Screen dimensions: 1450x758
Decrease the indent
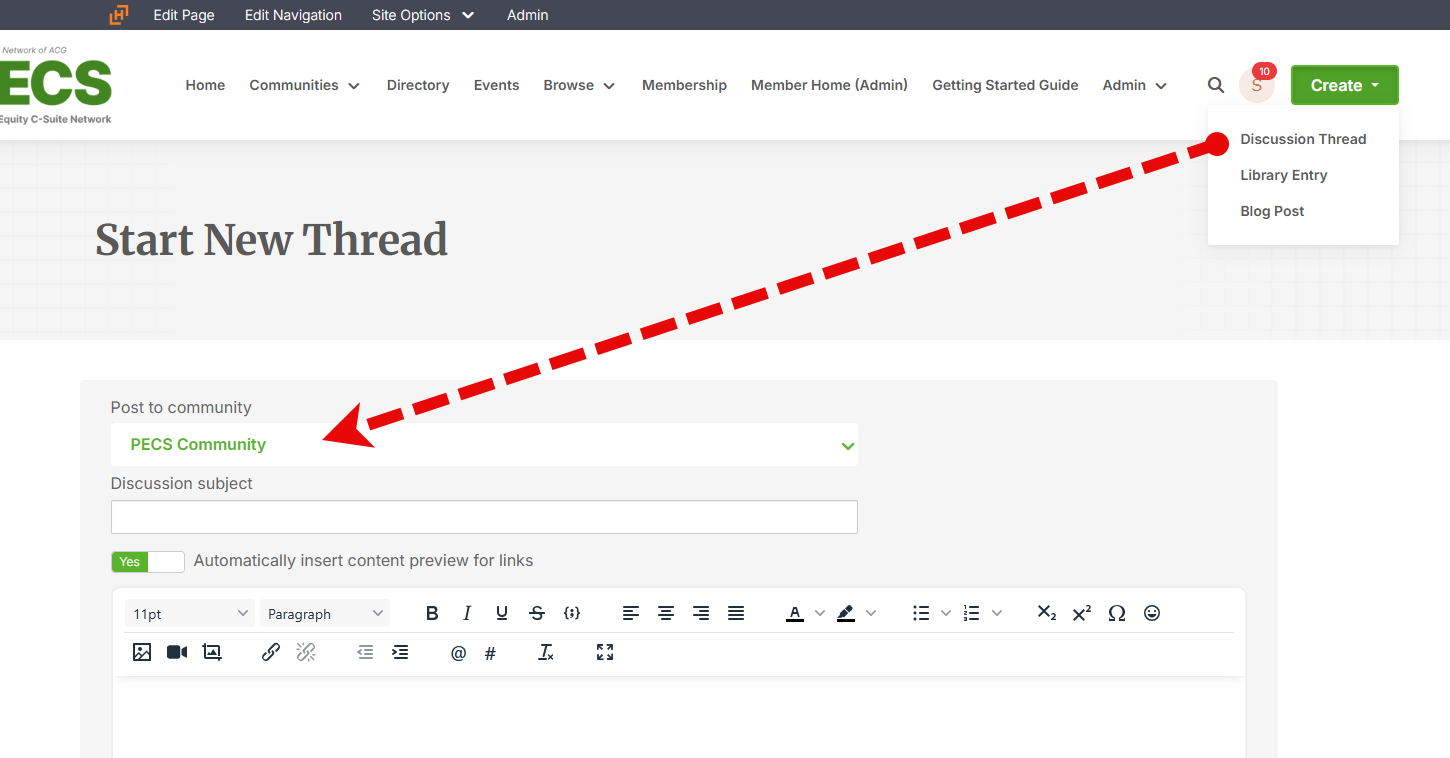pos(365,652)
